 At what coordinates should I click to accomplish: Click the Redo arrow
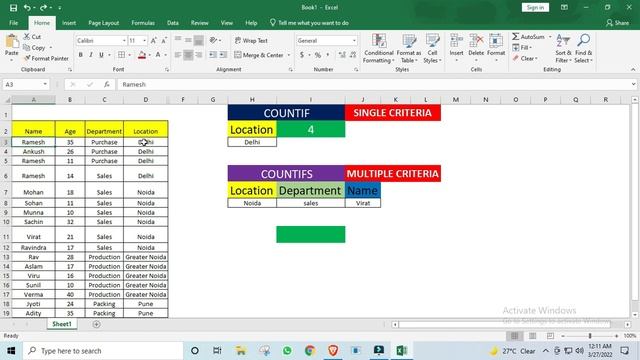(43, 8)
